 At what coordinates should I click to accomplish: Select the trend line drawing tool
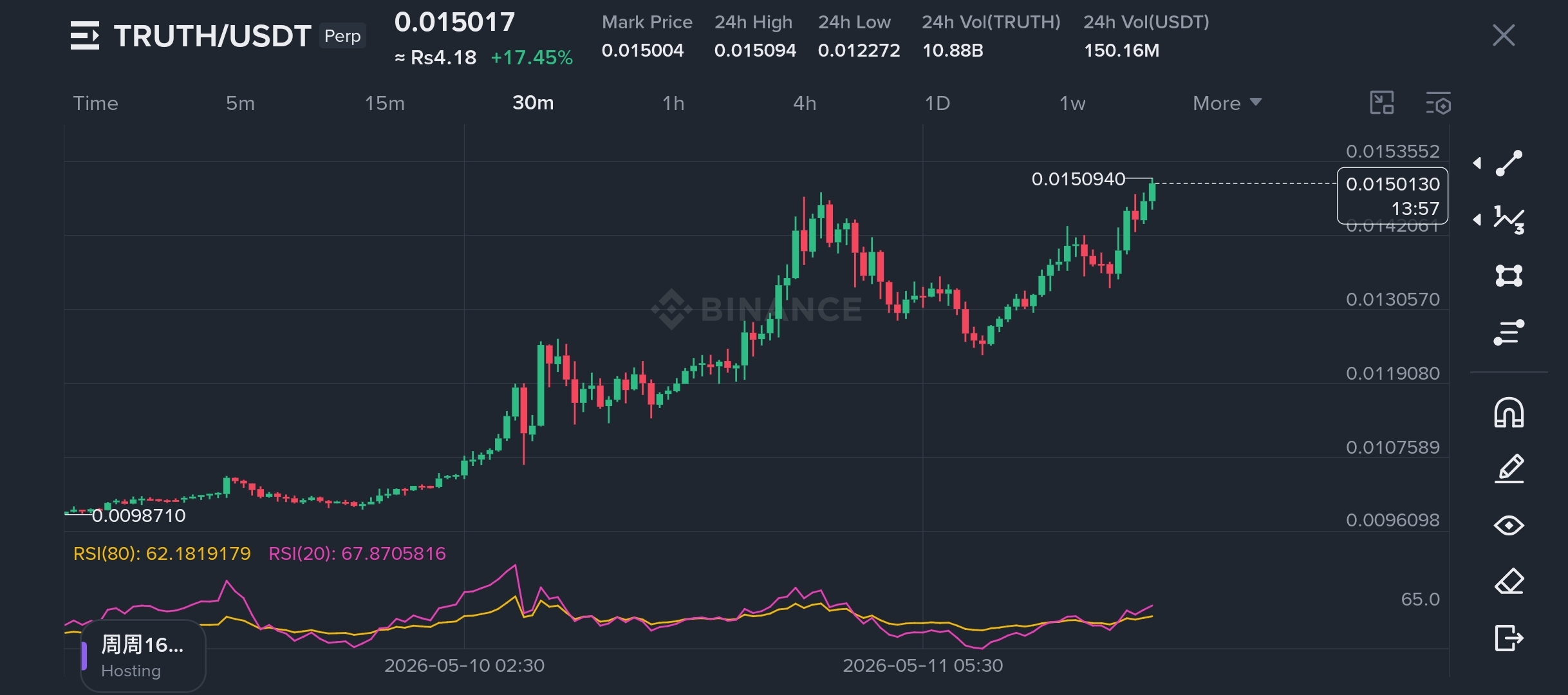(x=1509, y=163)
